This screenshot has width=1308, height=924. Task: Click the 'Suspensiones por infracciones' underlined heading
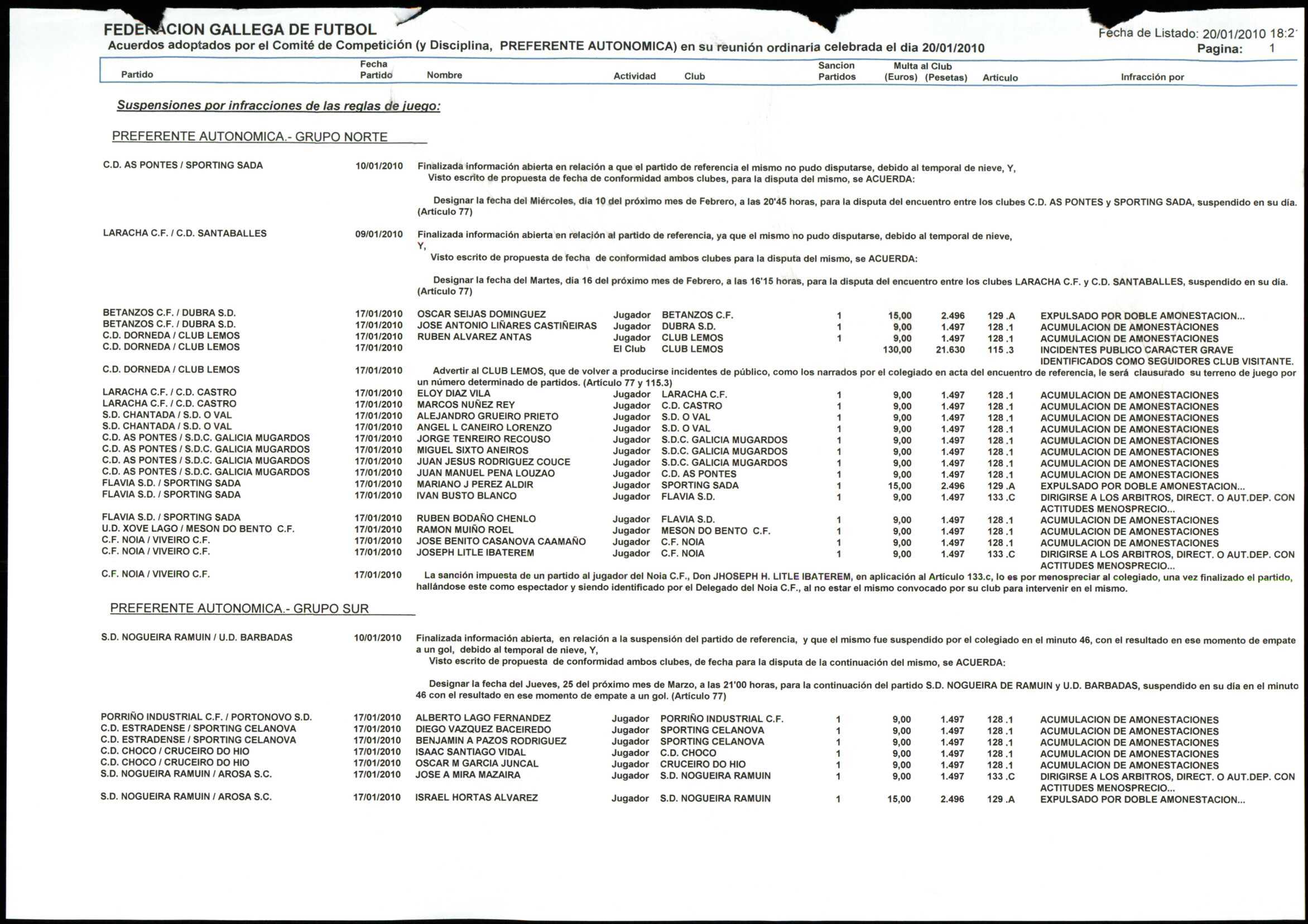278,105
